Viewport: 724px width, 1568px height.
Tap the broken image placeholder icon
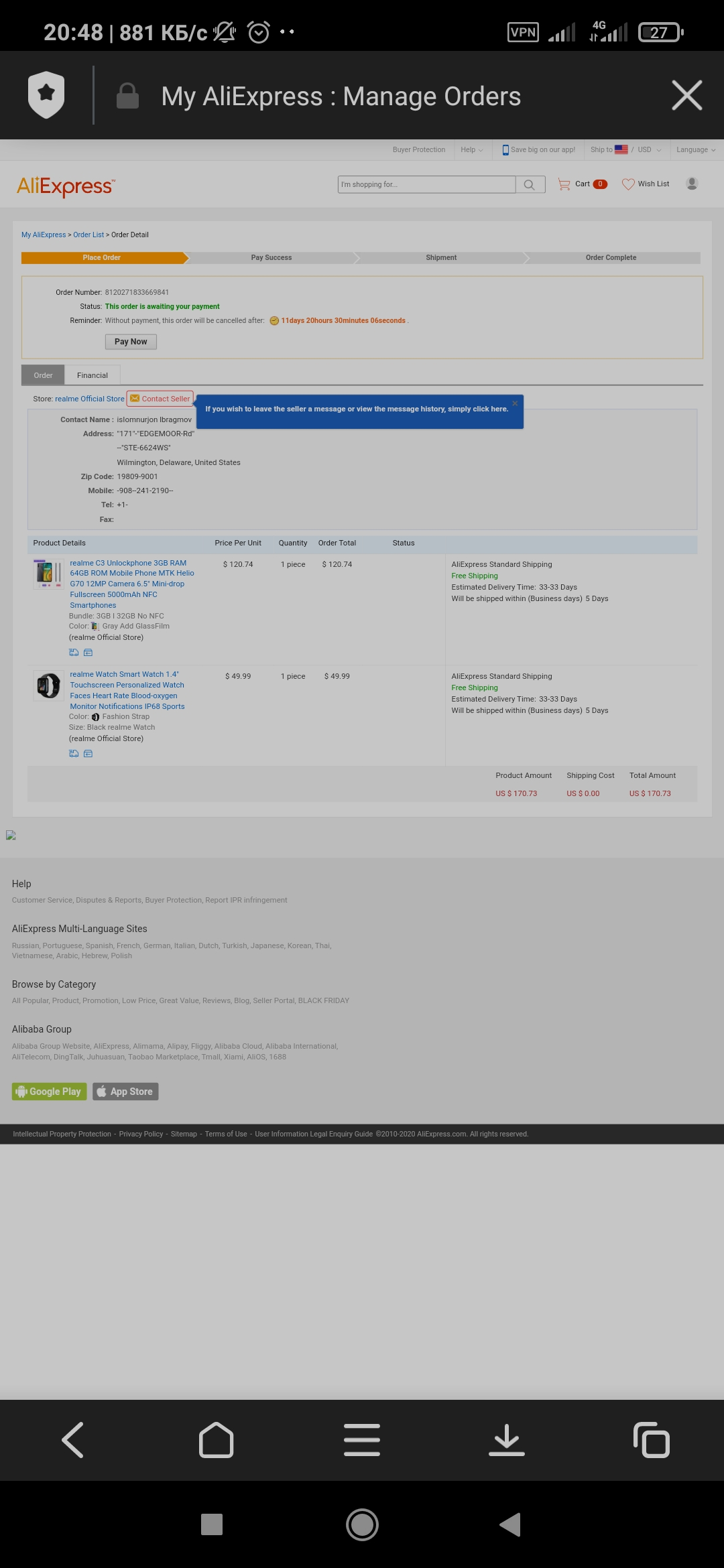pos(11,835)
